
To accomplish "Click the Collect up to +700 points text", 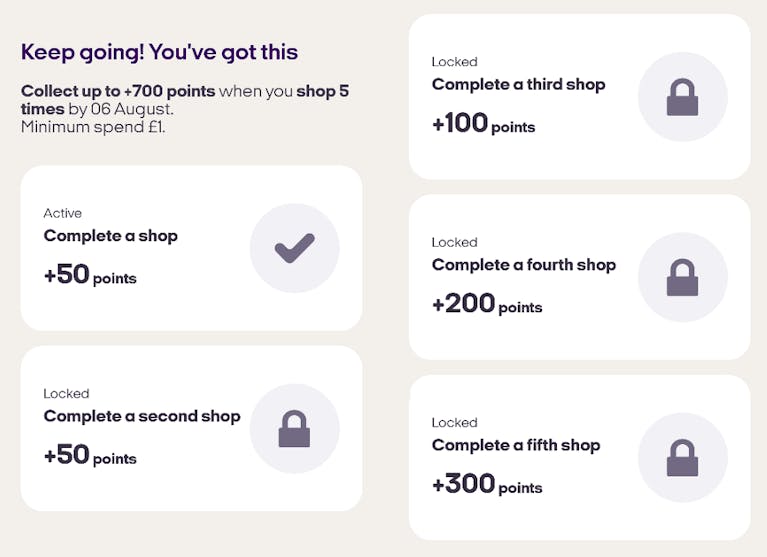I will (118, 91).
